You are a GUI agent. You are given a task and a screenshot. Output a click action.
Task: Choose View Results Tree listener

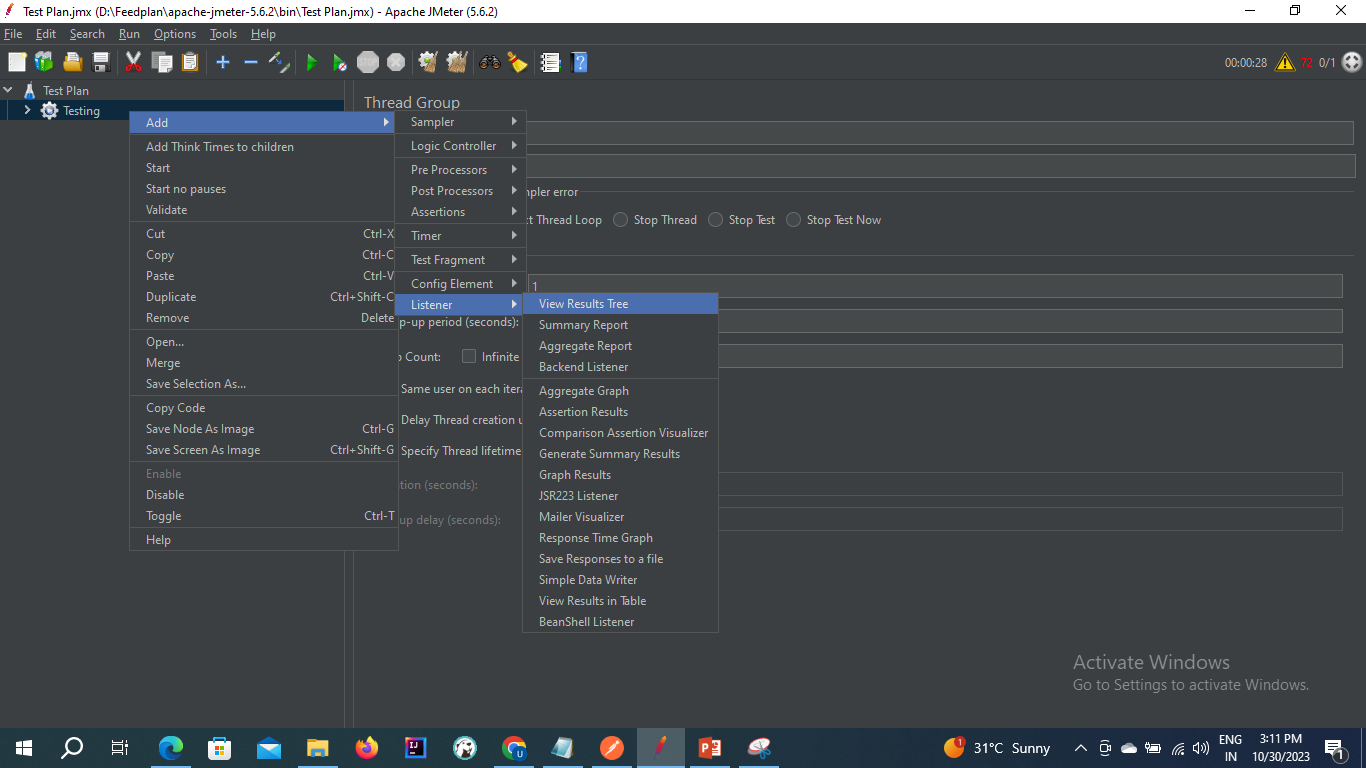pyautogui.click(x=620, y=304)
